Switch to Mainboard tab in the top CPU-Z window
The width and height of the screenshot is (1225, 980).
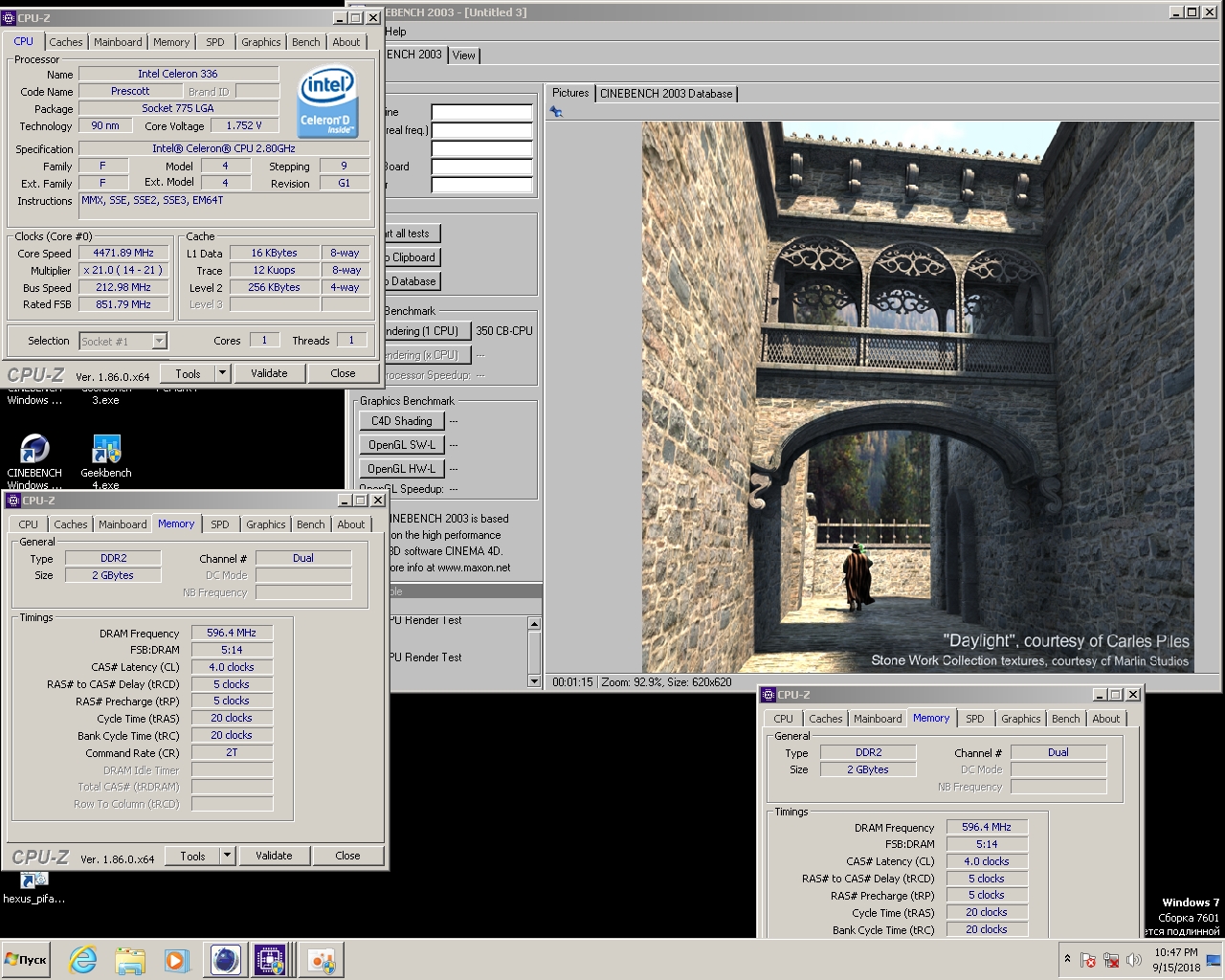tap(118, 42)
